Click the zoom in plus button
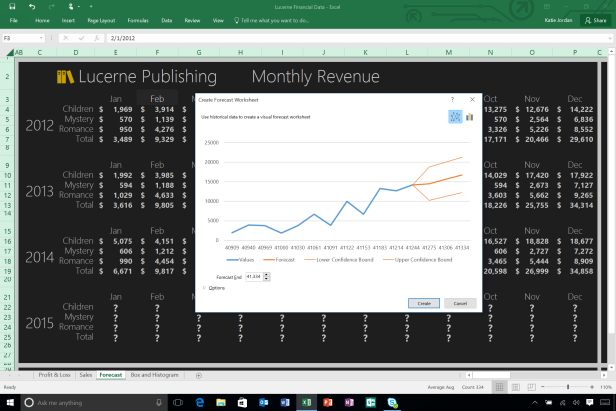The image size is (616, 411). click(592, 387)
